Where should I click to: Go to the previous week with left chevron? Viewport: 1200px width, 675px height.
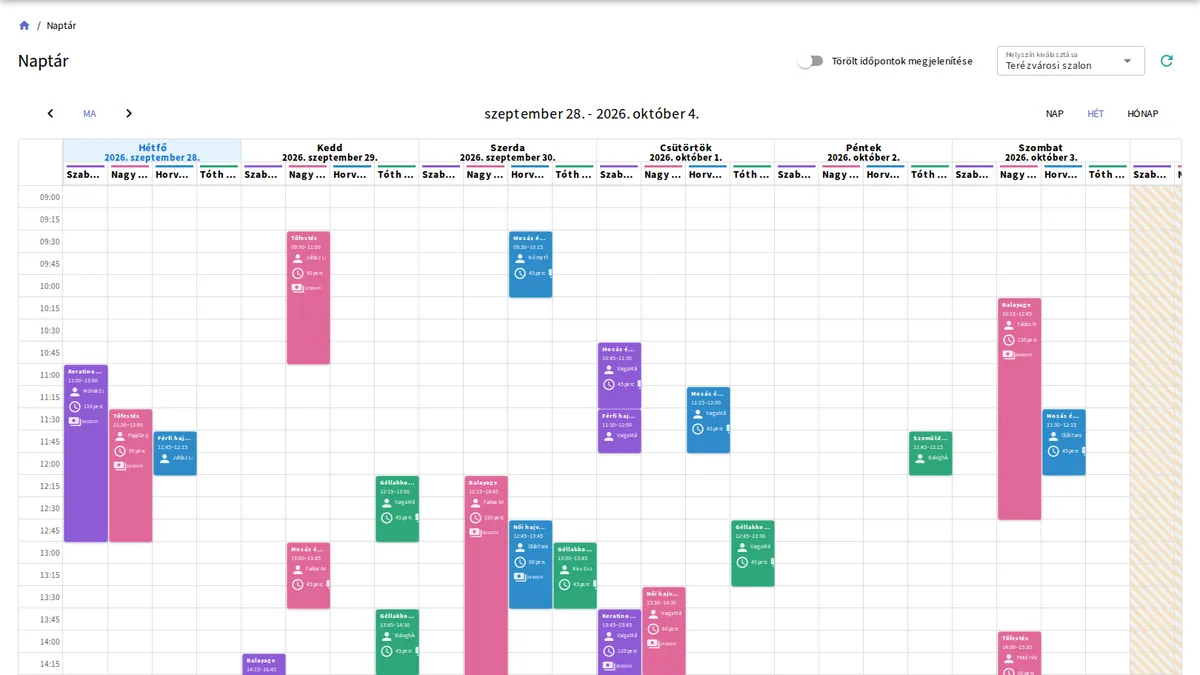click(x=50, y=114)
